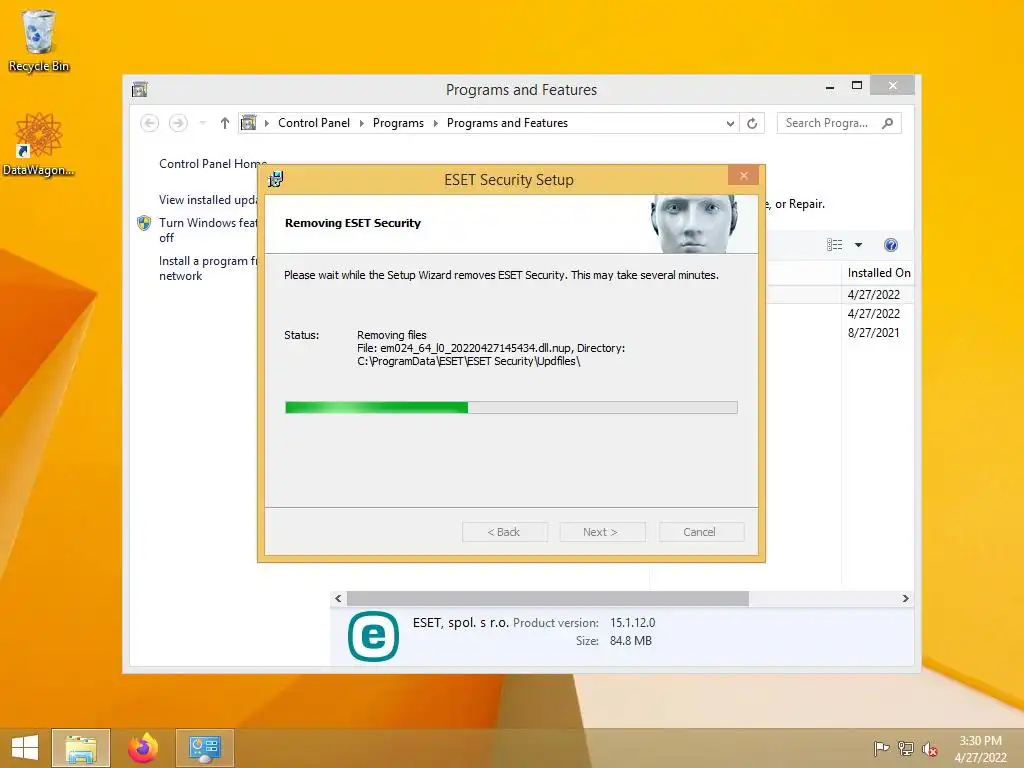Click the ESET Security Setup title icon
This screenshot has height=768, width=1024.
276,179
